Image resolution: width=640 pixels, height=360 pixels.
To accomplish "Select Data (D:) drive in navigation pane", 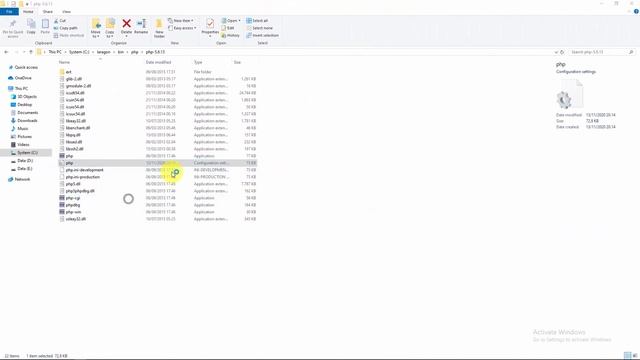I will (x=24, y=161).
